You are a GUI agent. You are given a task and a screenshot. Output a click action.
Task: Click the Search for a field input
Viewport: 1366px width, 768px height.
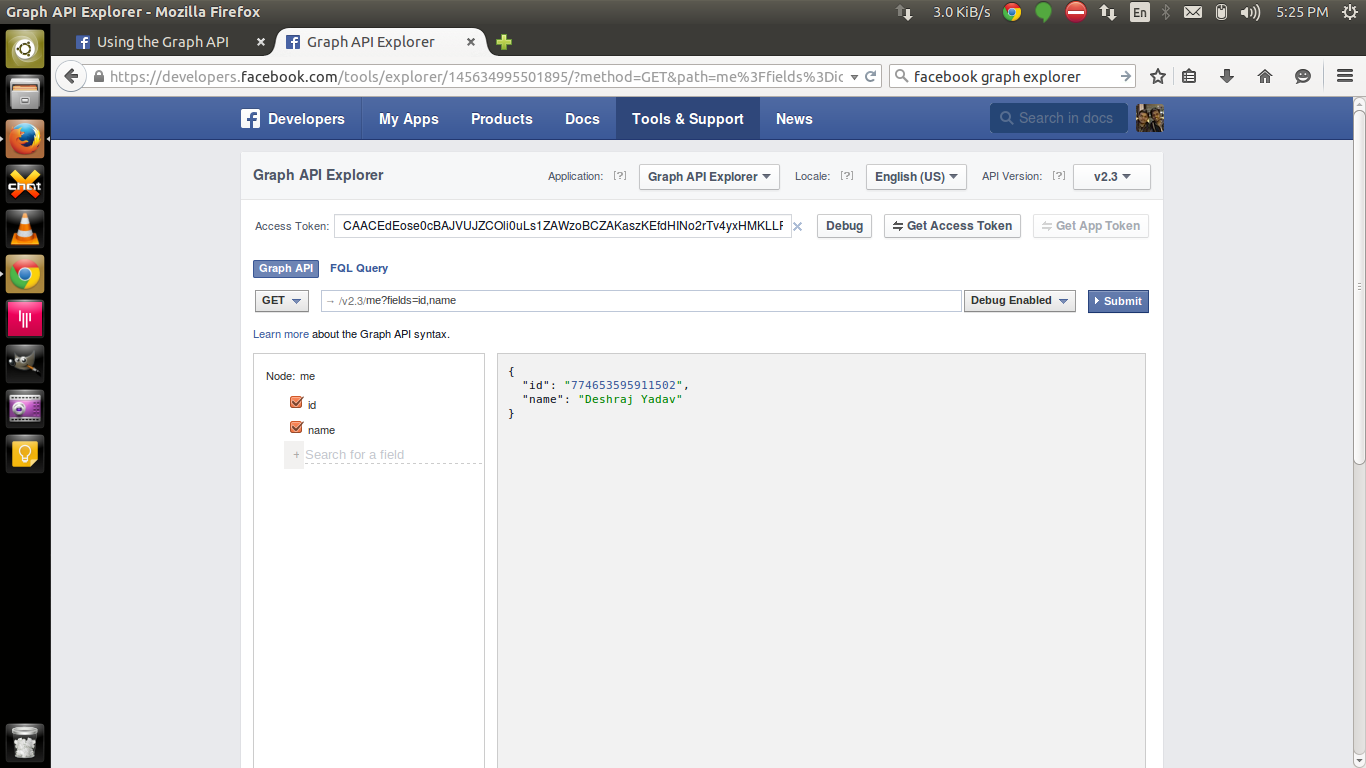click(393, 455)
